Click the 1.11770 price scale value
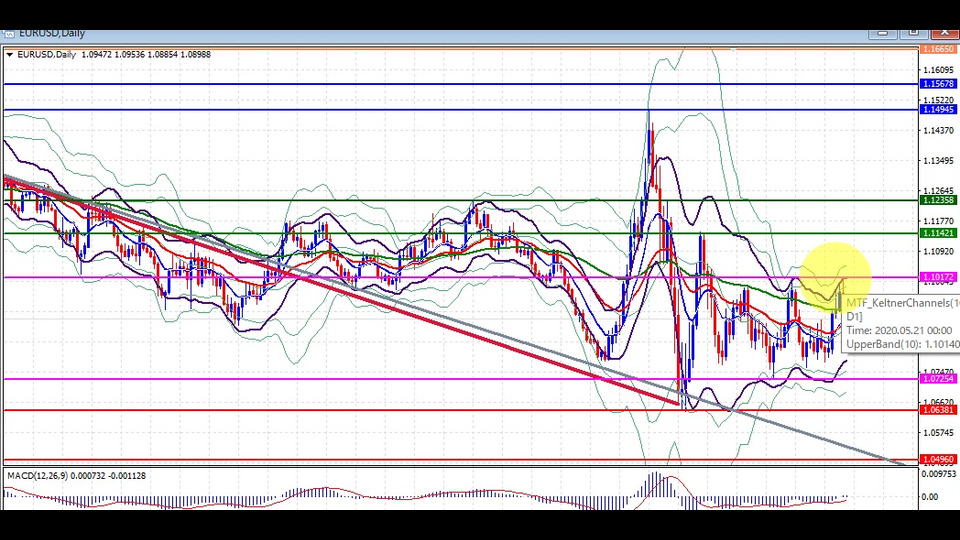Screen dimensions: 960x540 tap(938, 221)
